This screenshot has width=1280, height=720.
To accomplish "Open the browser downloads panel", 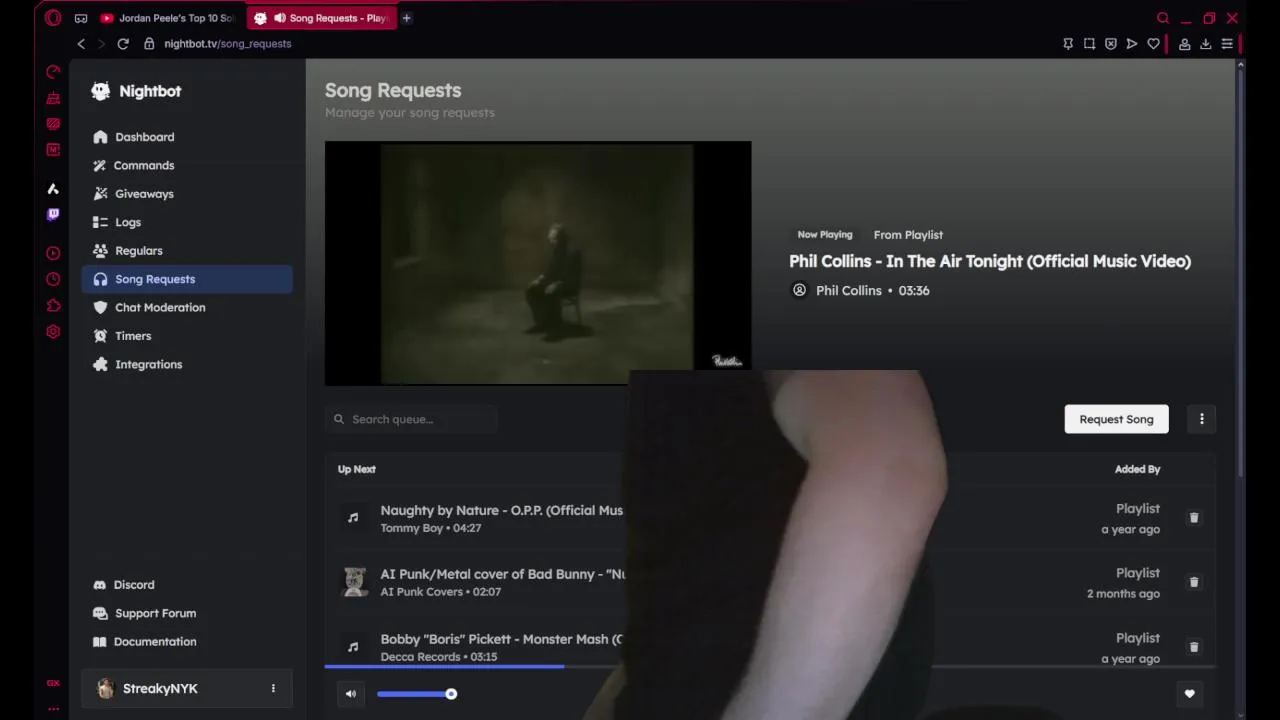I will [1206, 44].
